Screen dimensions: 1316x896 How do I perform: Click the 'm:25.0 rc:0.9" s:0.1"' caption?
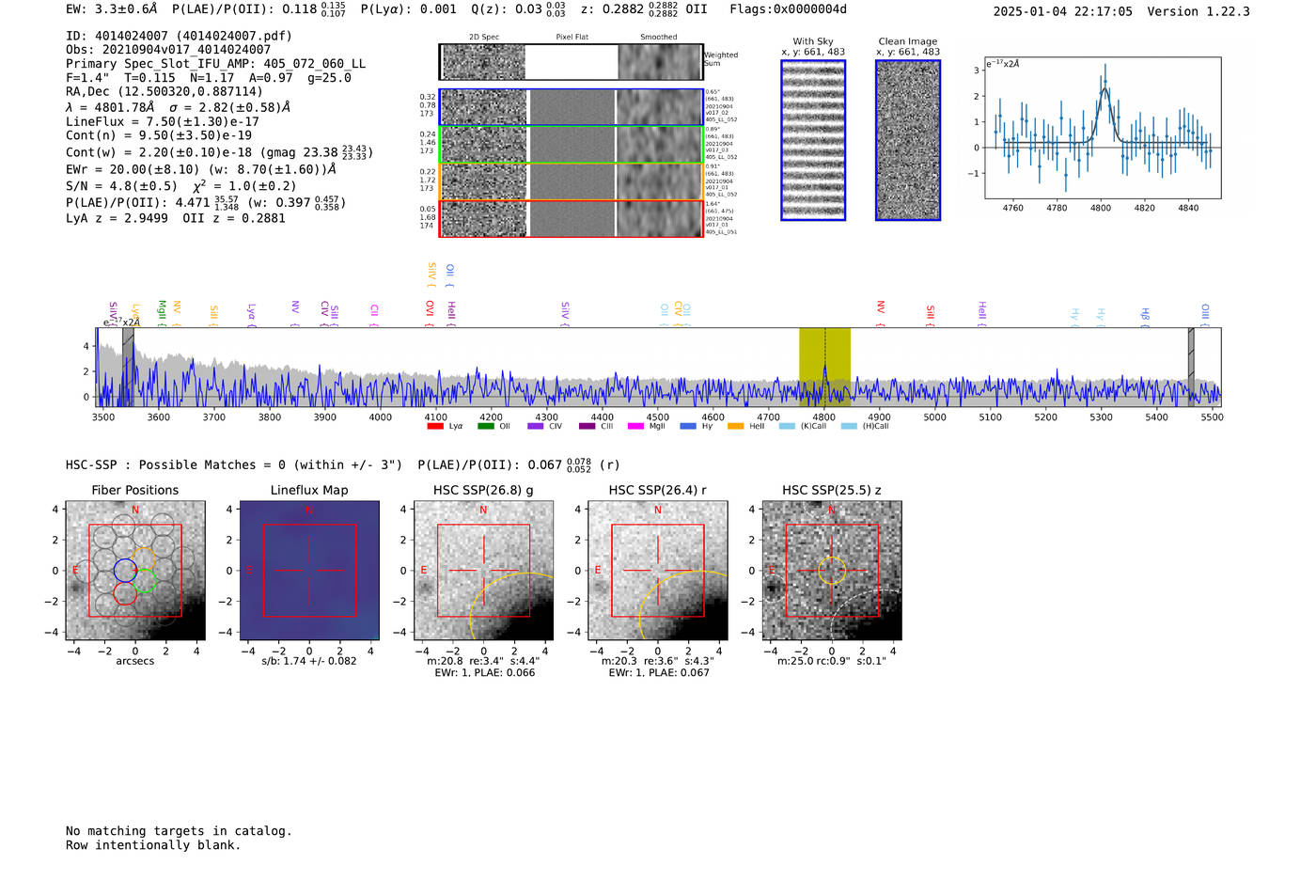832,661
